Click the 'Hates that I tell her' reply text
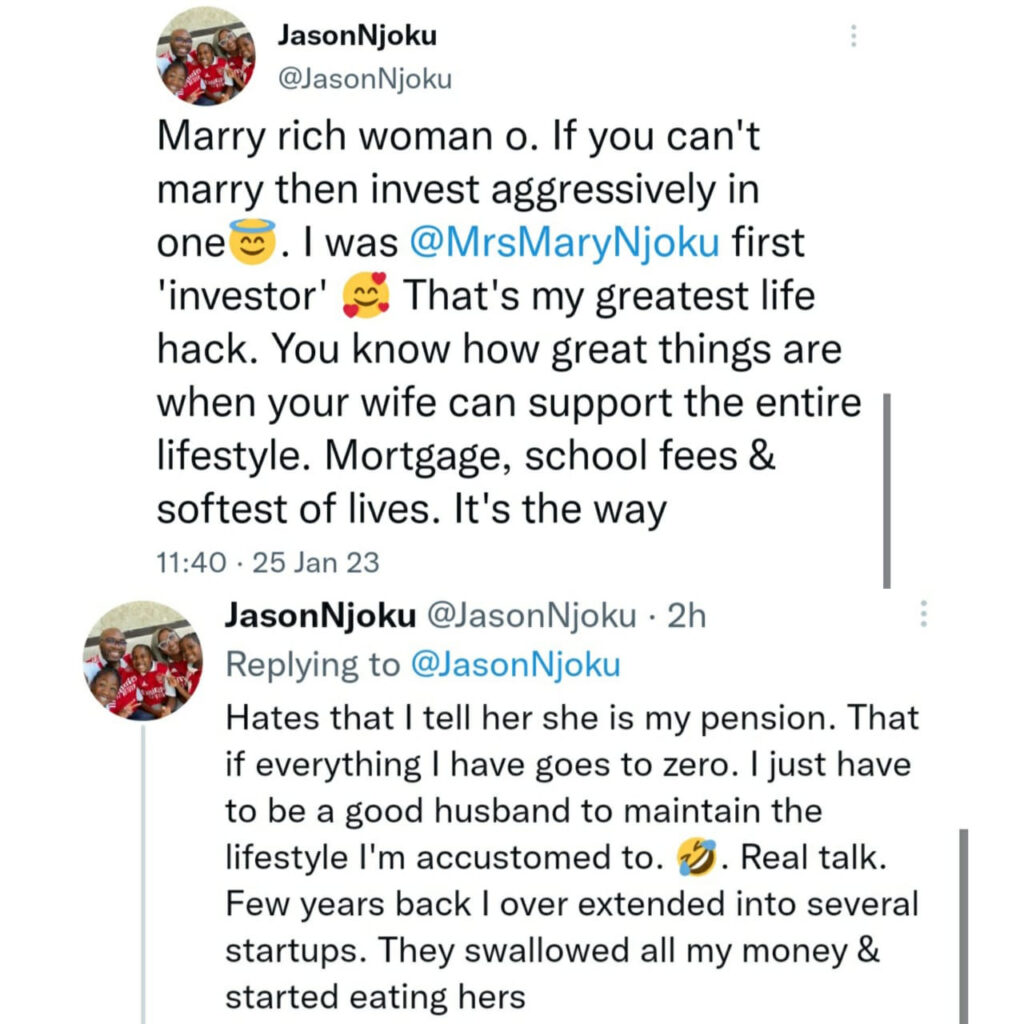The height and width of the screenshot is (1024, 1024). (x=572, y=857)
